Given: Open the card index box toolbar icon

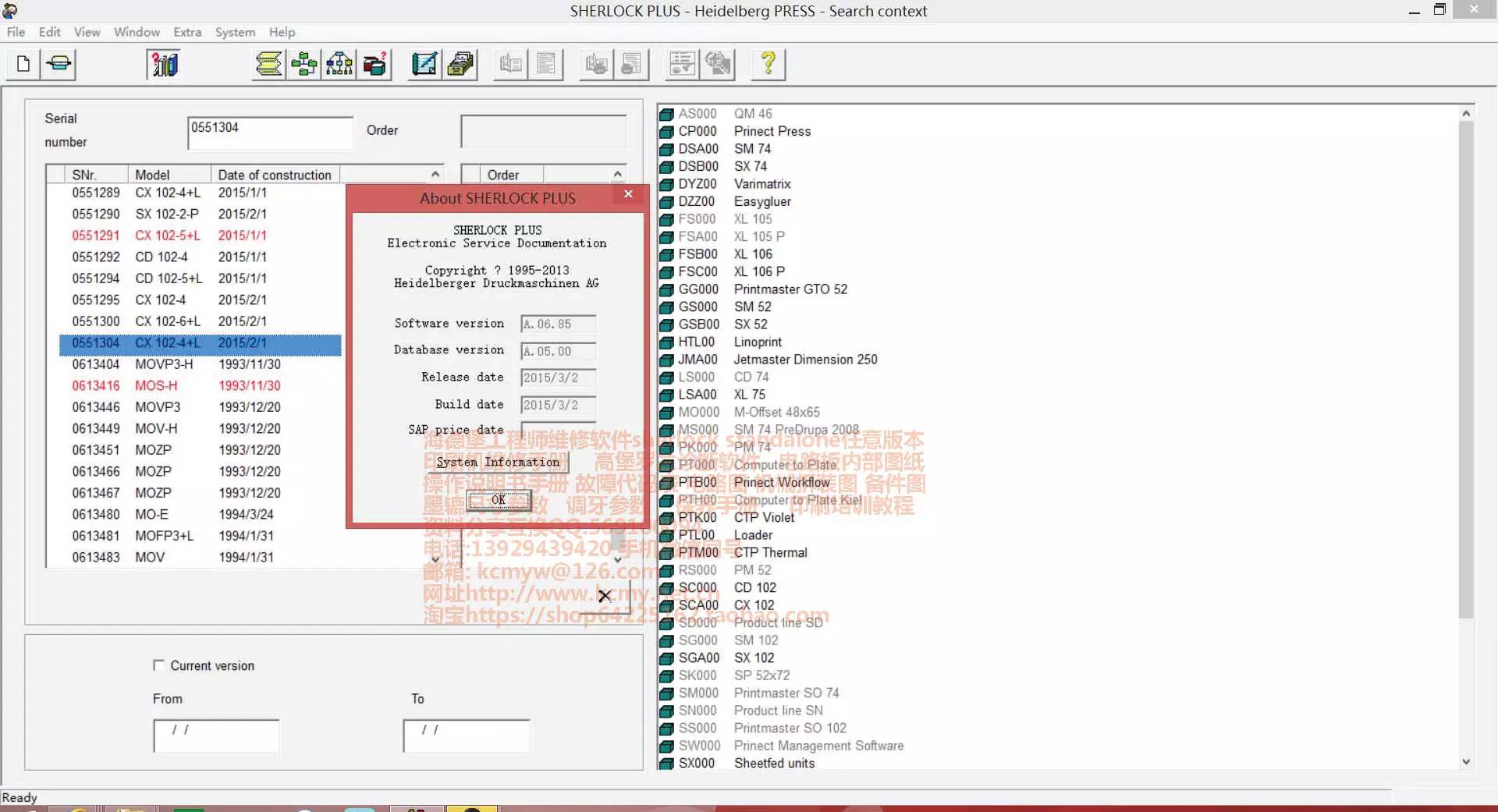Looking at the screenshot, I should 460,64.
